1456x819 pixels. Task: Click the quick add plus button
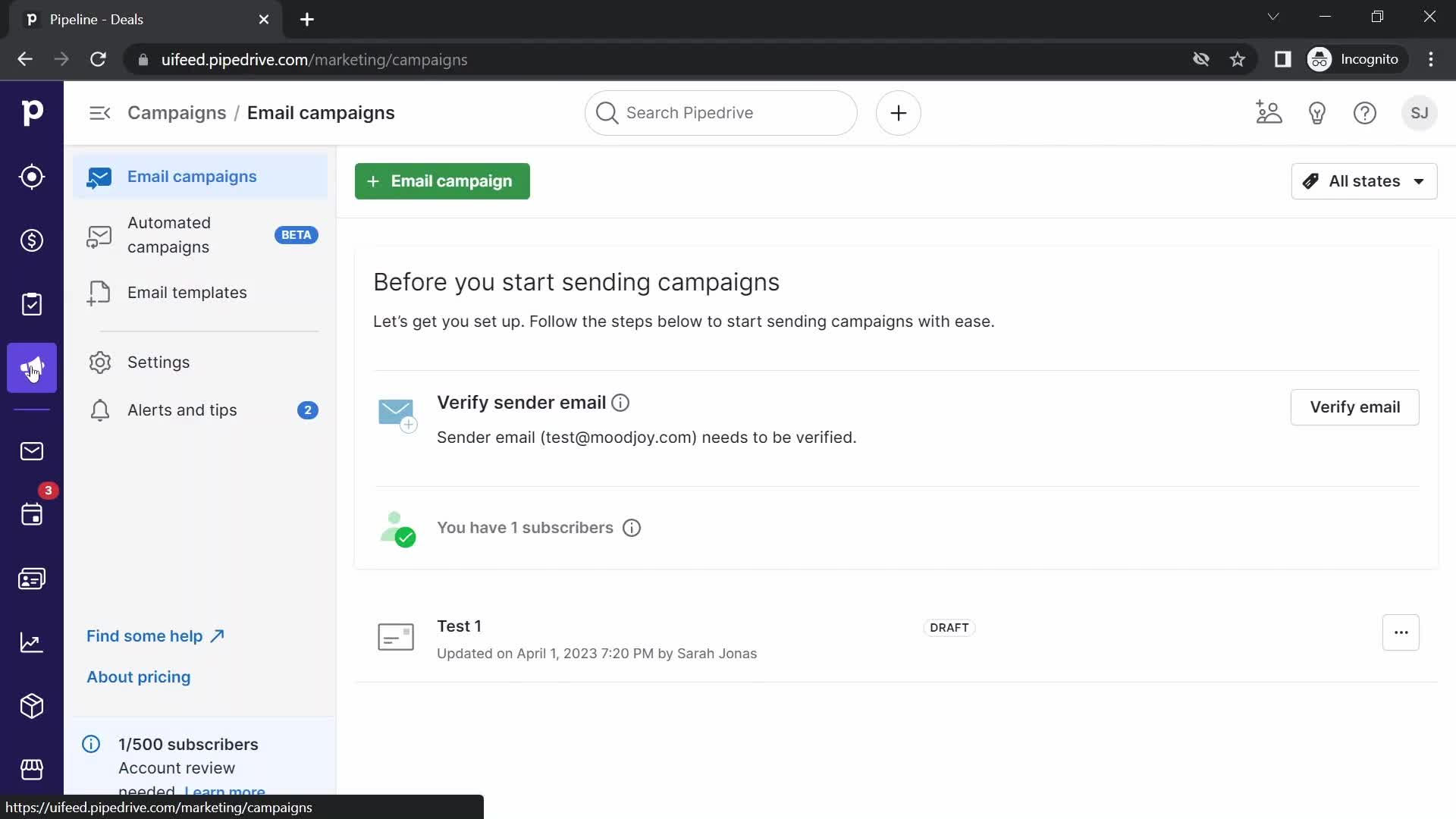point(899,113)
